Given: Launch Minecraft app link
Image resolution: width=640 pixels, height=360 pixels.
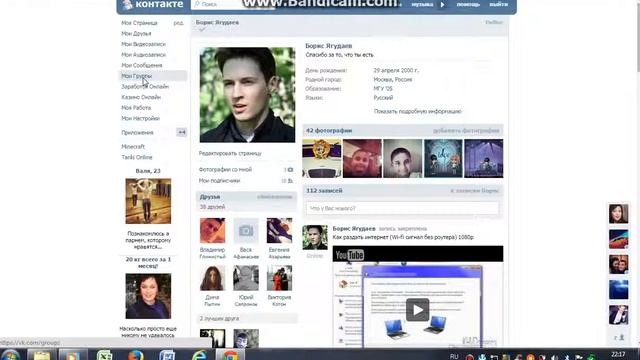Looking at the screenshot, I should click(133, 147).
